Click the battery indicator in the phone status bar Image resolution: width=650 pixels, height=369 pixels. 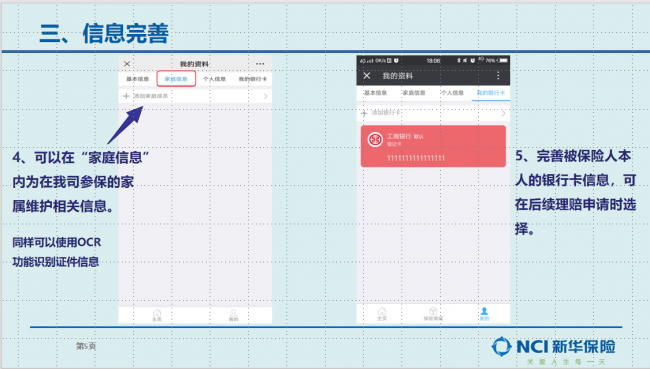coord(503,61)
